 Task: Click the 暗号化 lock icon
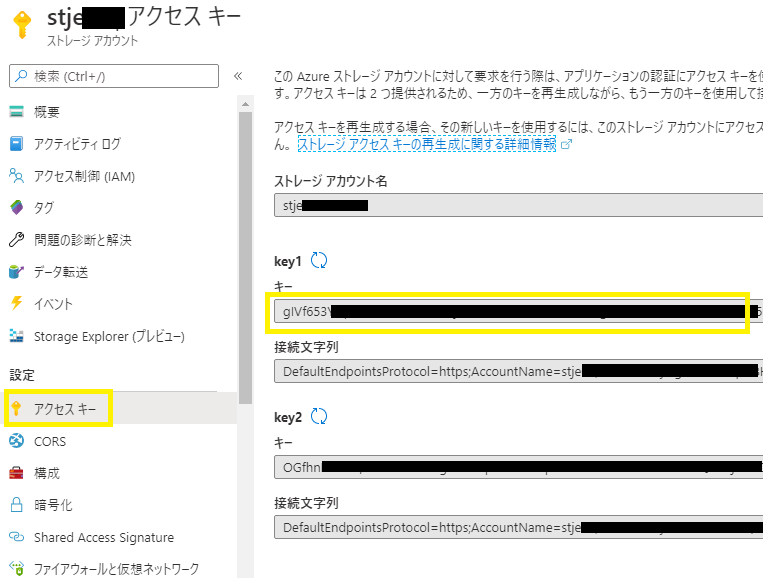pyautogui.click(x=17, y=505)
